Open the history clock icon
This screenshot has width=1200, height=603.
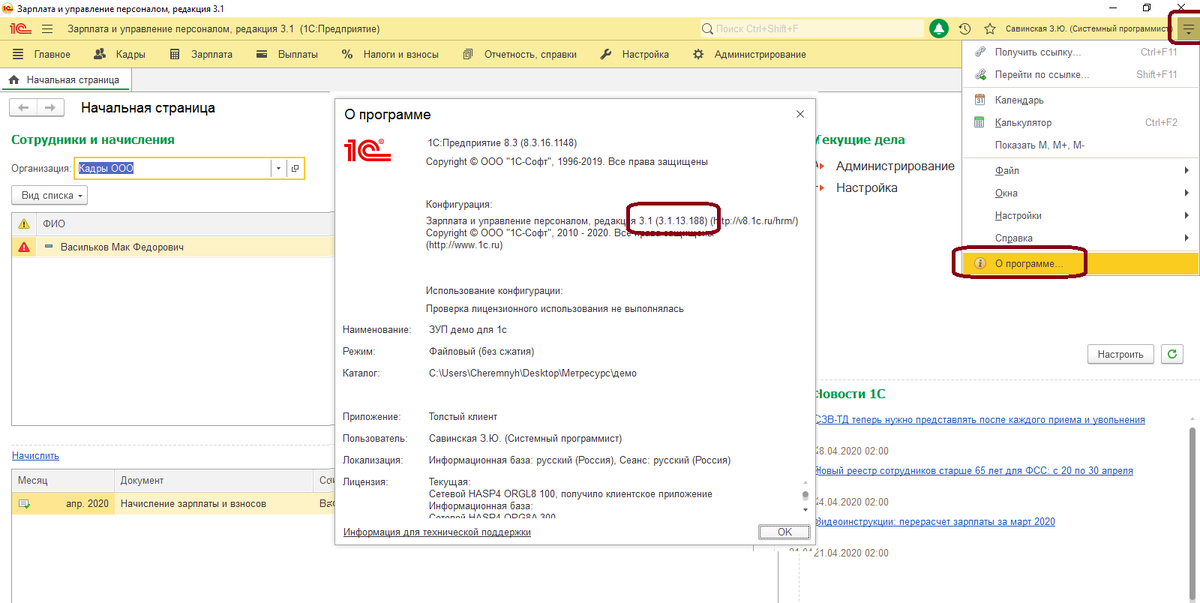click(x=965, y=29)
